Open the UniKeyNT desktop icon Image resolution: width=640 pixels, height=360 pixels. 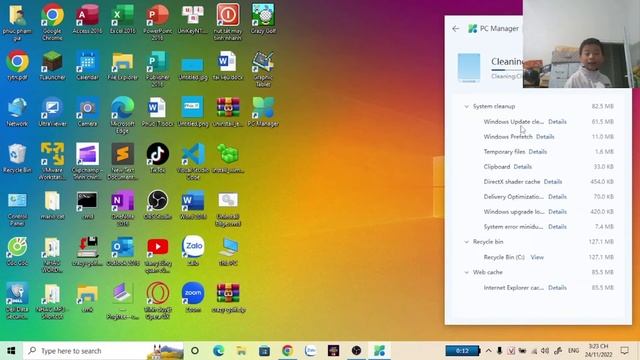click(193, 19)
